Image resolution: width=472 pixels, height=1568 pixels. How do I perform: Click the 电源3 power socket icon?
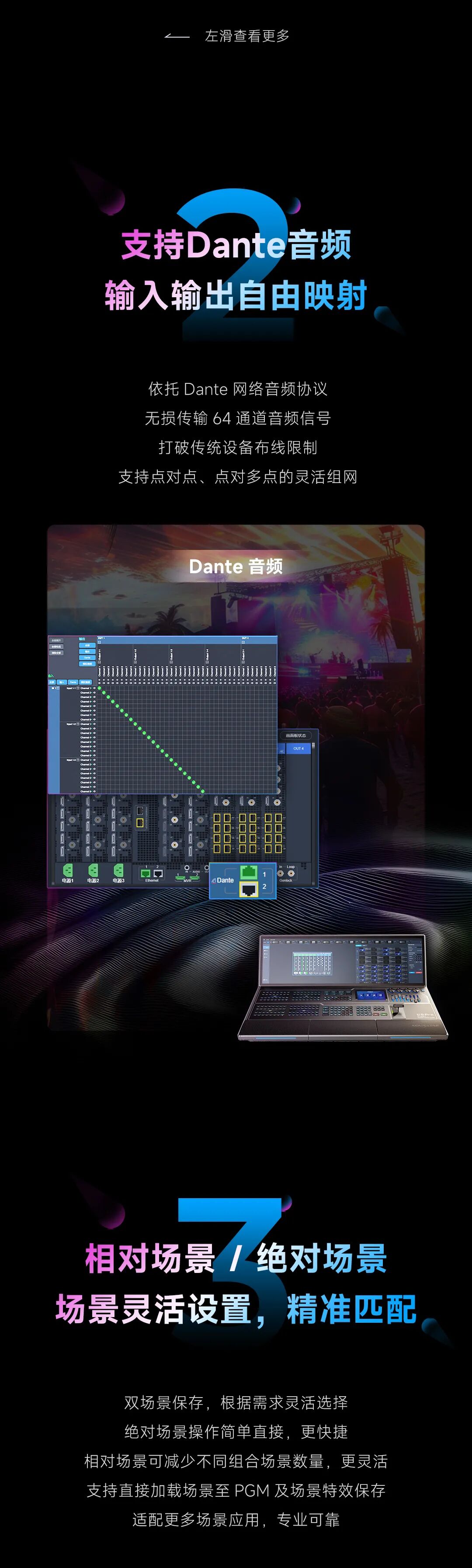(x=118, y=870)
